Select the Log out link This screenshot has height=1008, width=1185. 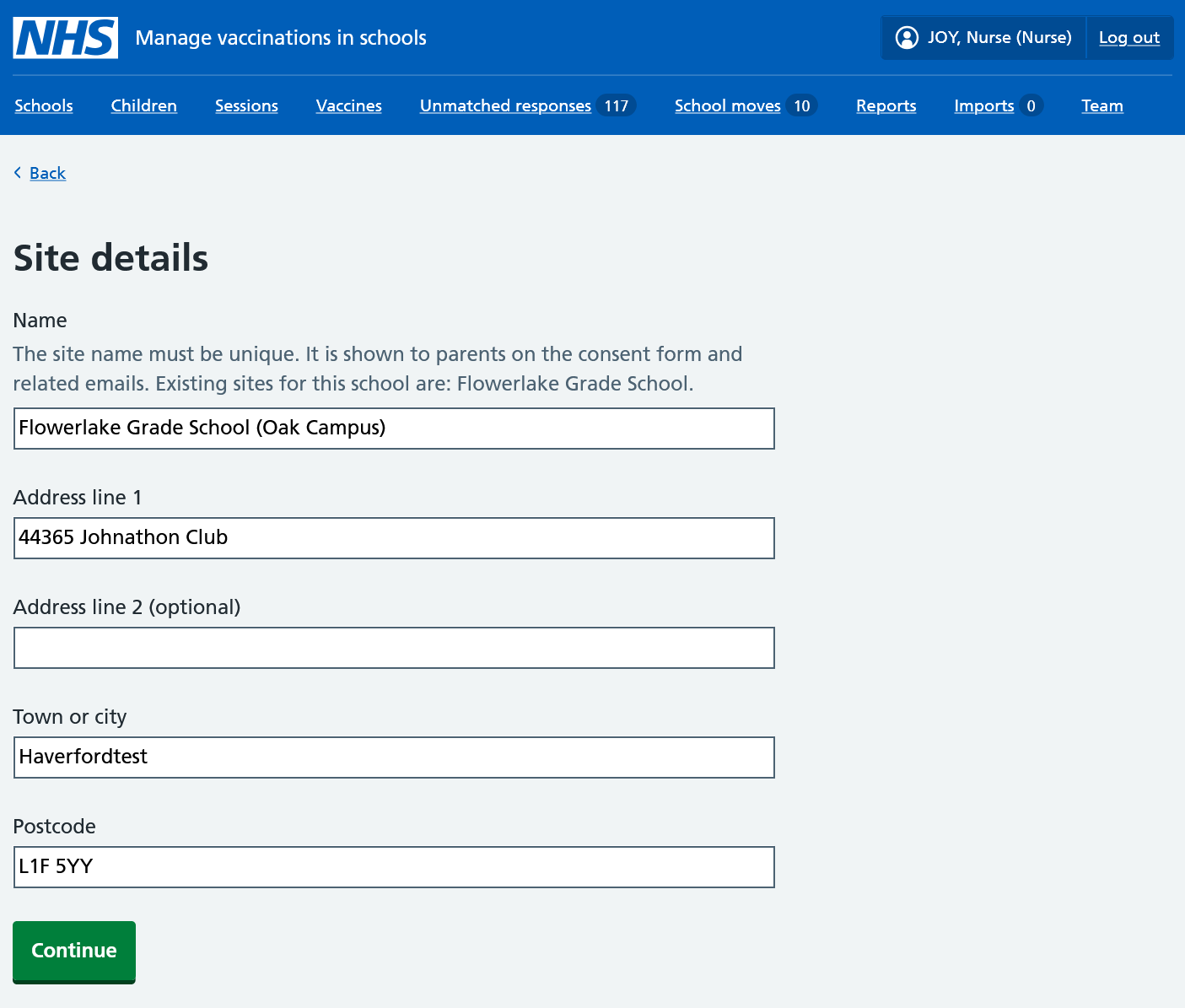1129,37
